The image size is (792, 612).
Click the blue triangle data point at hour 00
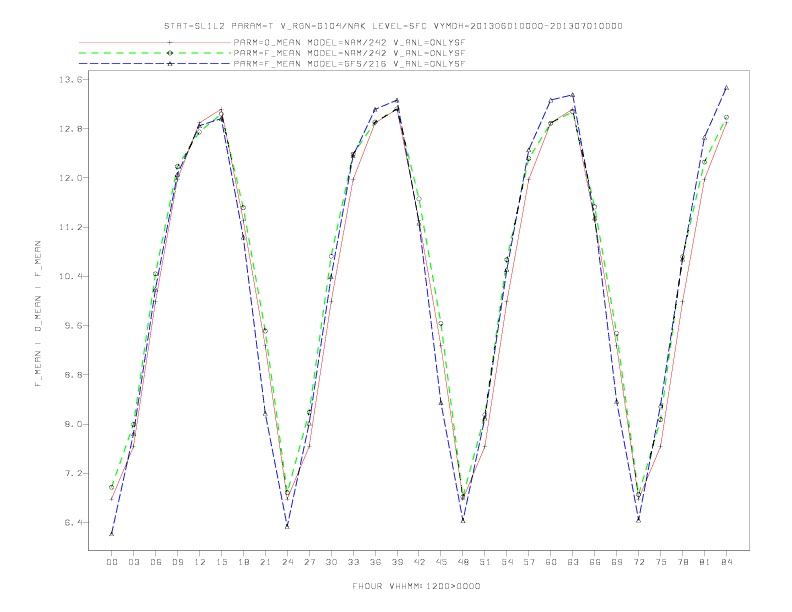[112, 534]
